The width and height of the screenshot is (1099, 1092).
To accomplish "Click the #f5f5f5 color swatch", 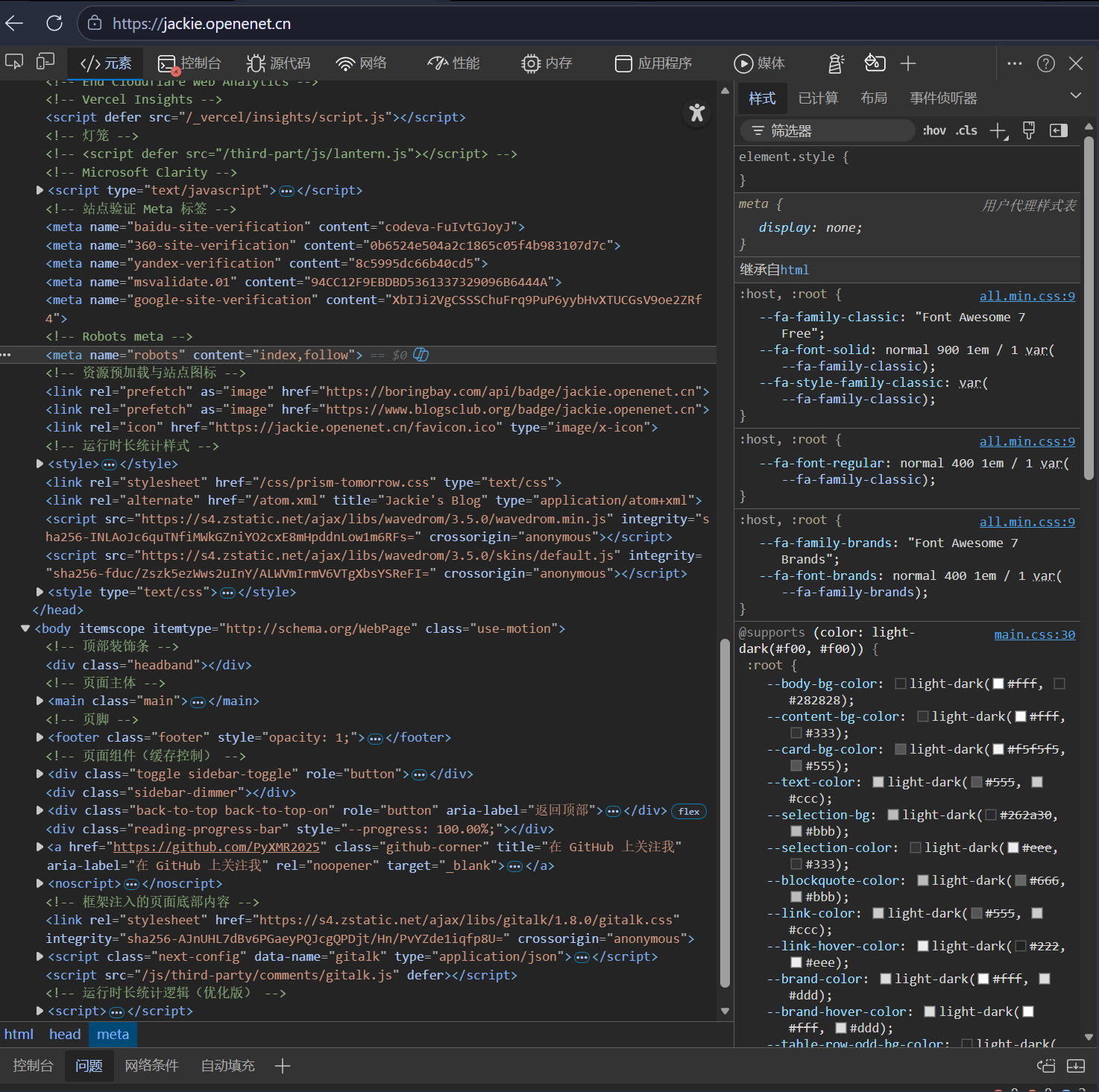I will (x=998, y=749).
